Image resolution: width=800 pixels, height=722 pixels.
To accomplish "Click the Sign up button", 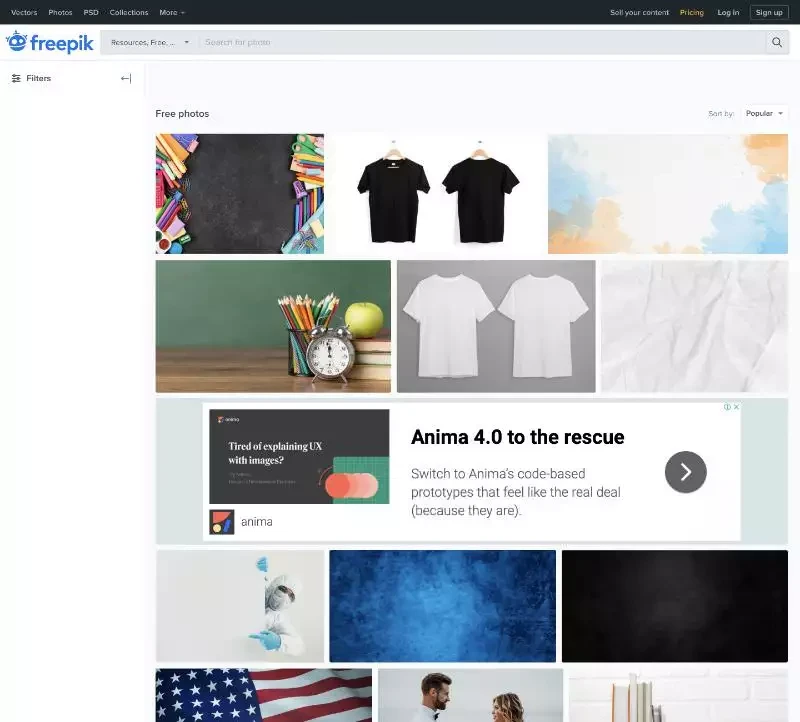I will (x=769, y=12).
